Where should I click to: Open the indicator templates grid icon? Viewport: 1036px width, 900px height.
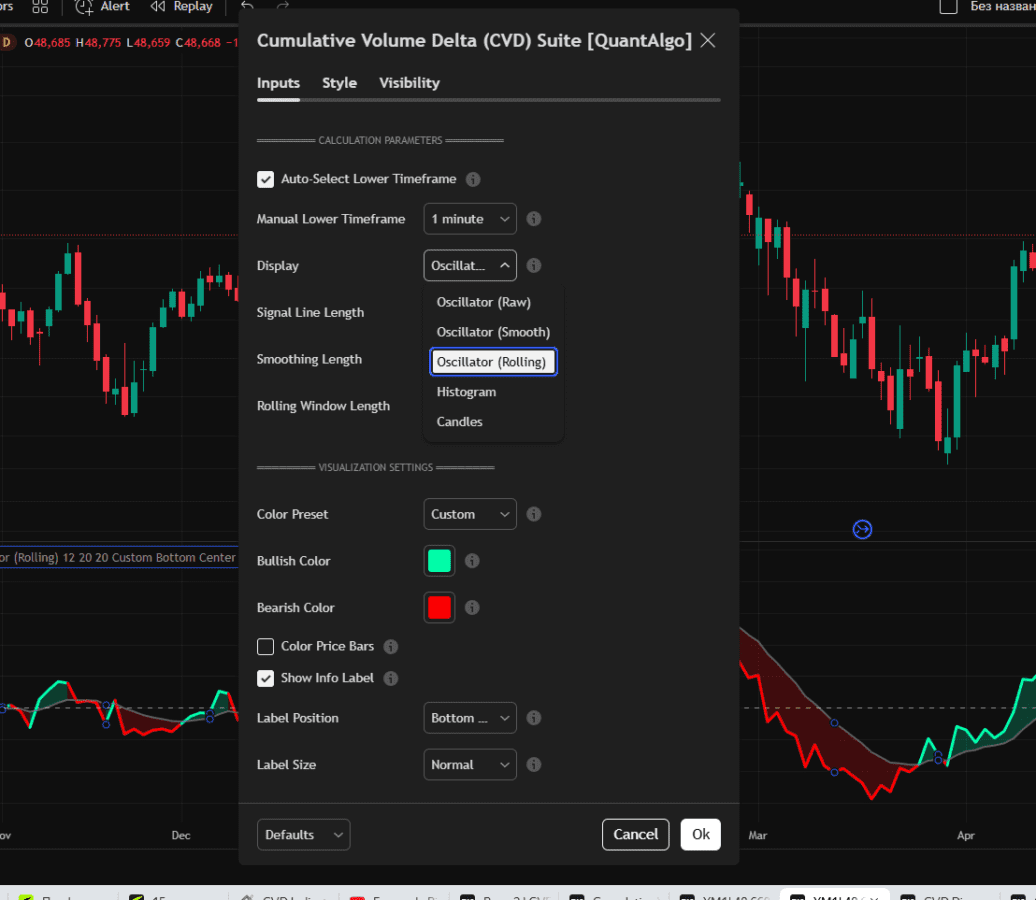coord(40,7)
